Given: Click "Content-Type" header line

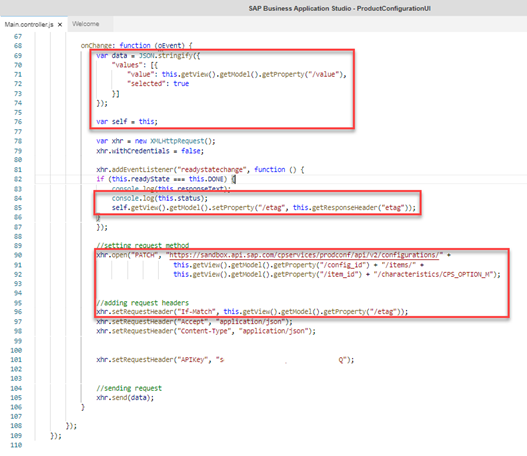Looking at the screenshot, I should click(x=206, y=331).
